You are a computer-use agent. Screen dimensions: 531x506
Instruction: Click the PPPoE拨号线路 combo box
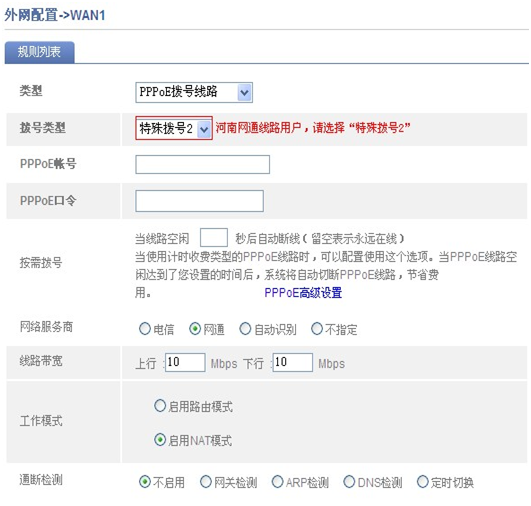tap(194, 92)
